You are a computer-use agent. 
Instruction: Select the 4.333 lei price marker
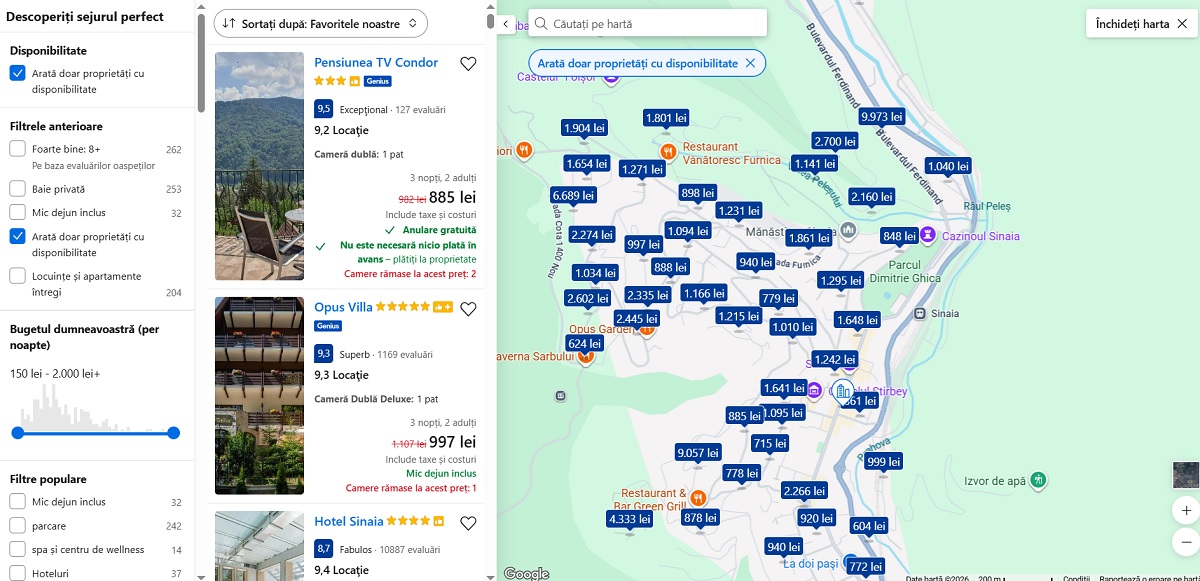coord(630,519)
